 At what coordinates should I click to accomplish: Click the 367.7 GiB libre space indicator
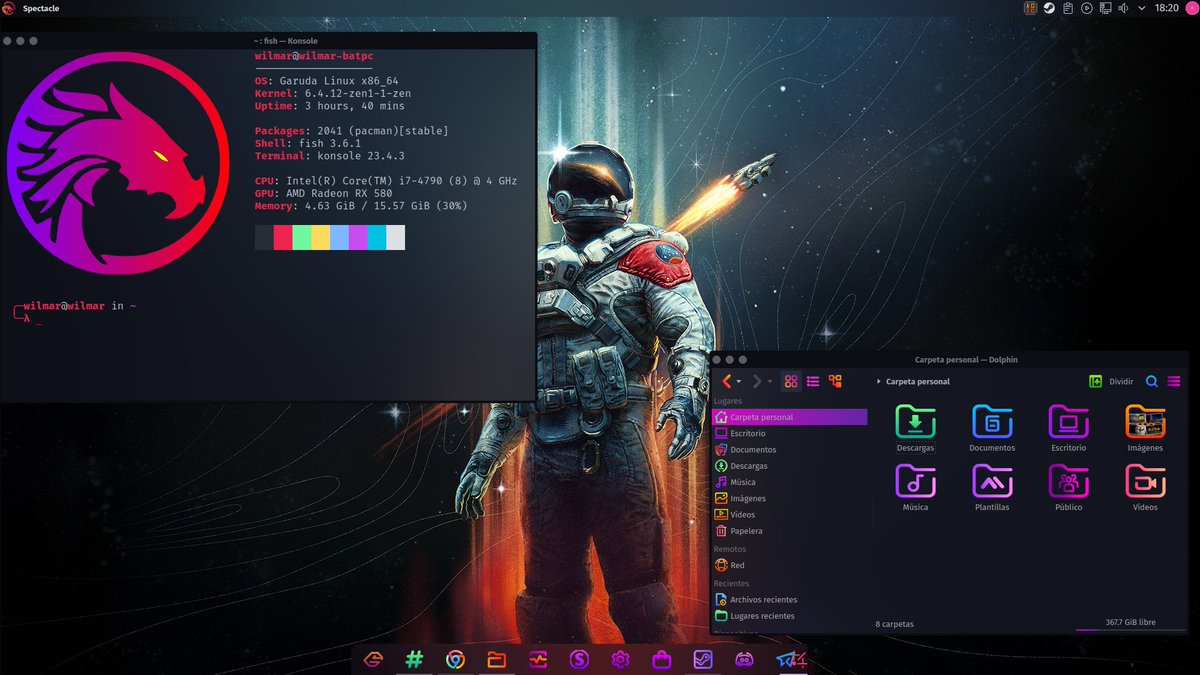(1130, 623)
